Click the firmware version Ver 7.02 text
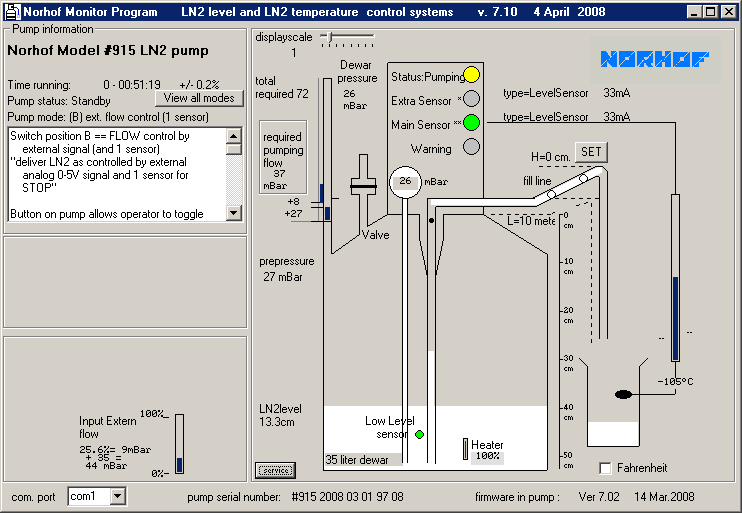Image resolution: width=742 pixels, height=513 pixels. coord(599,497)
